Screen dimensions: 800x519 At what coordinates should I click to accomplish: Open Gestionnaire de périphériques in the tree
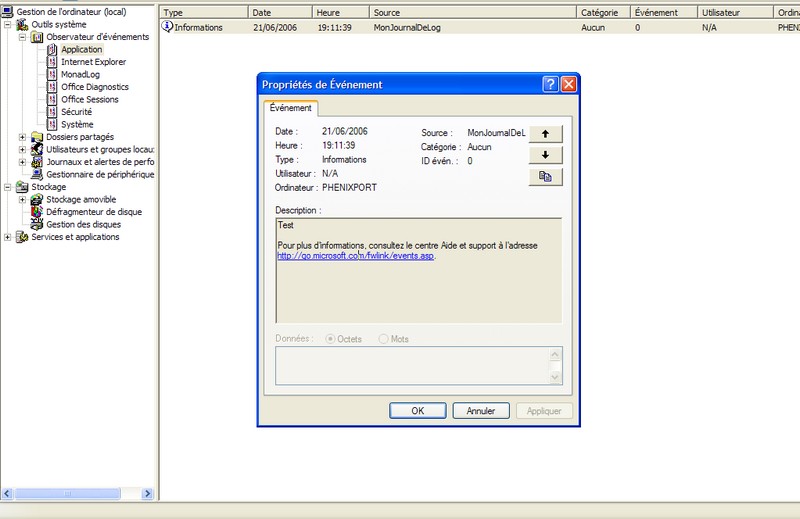pos(99,174)
